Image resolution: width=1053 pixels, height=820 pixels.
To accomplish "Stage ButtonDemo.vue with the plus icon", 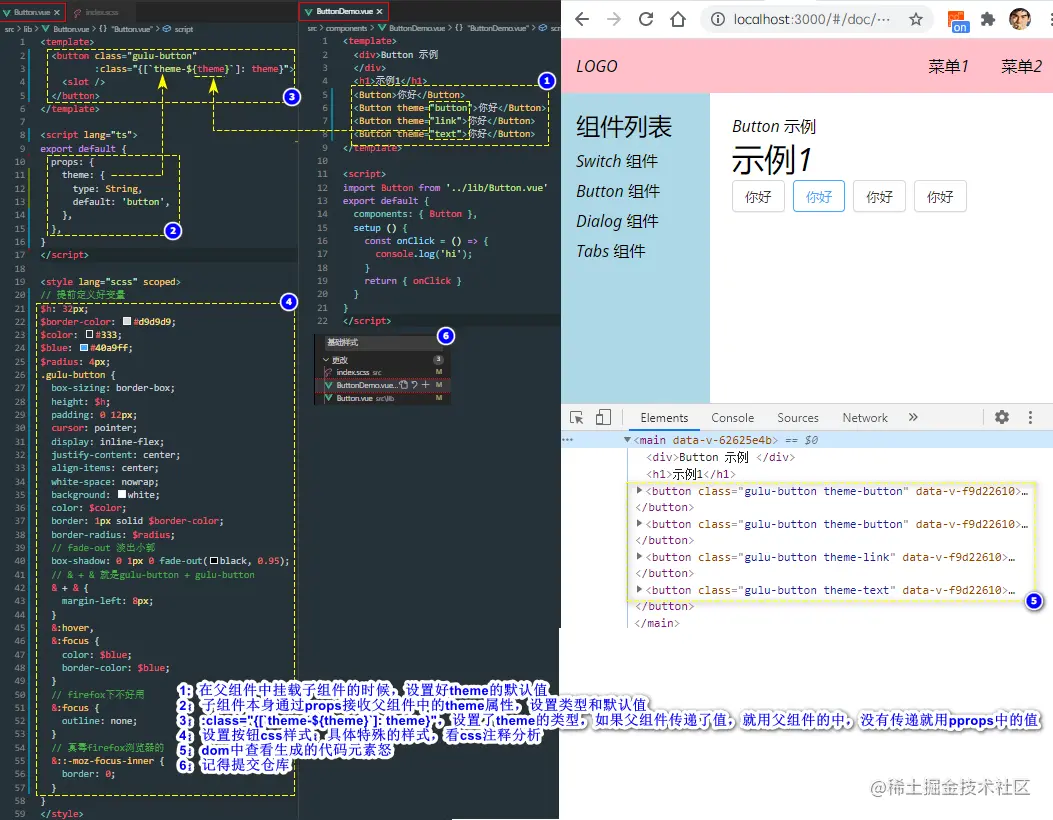I will pyautogui.click(x=425, y=385).
